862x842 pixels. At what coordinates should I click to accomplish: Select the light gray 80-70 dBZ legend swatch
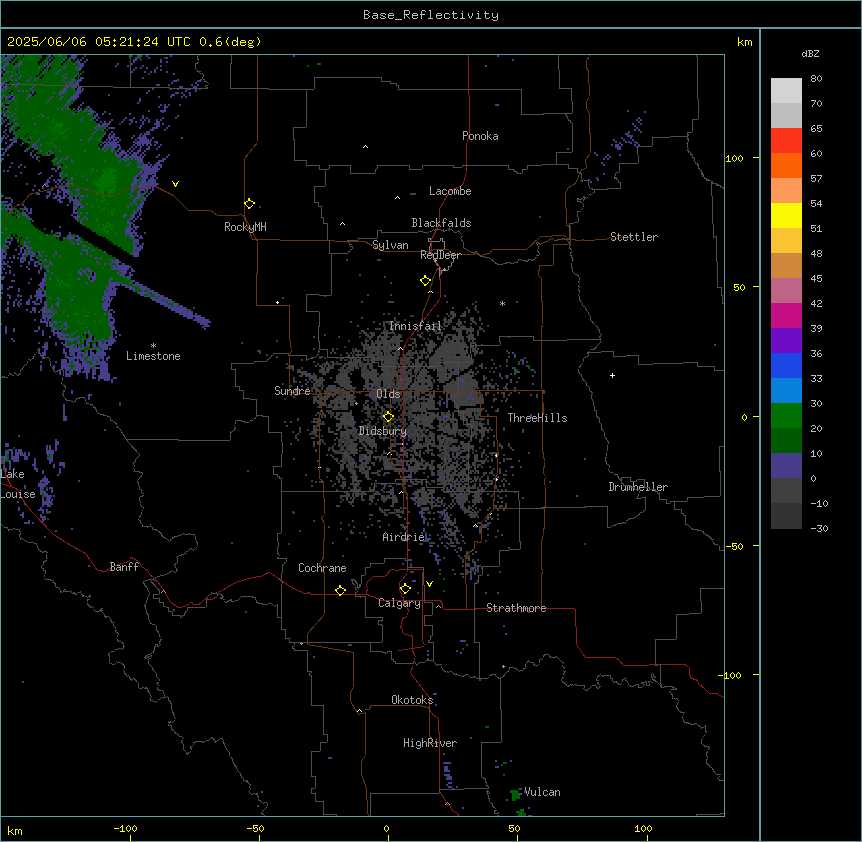(x=786, y=91)
